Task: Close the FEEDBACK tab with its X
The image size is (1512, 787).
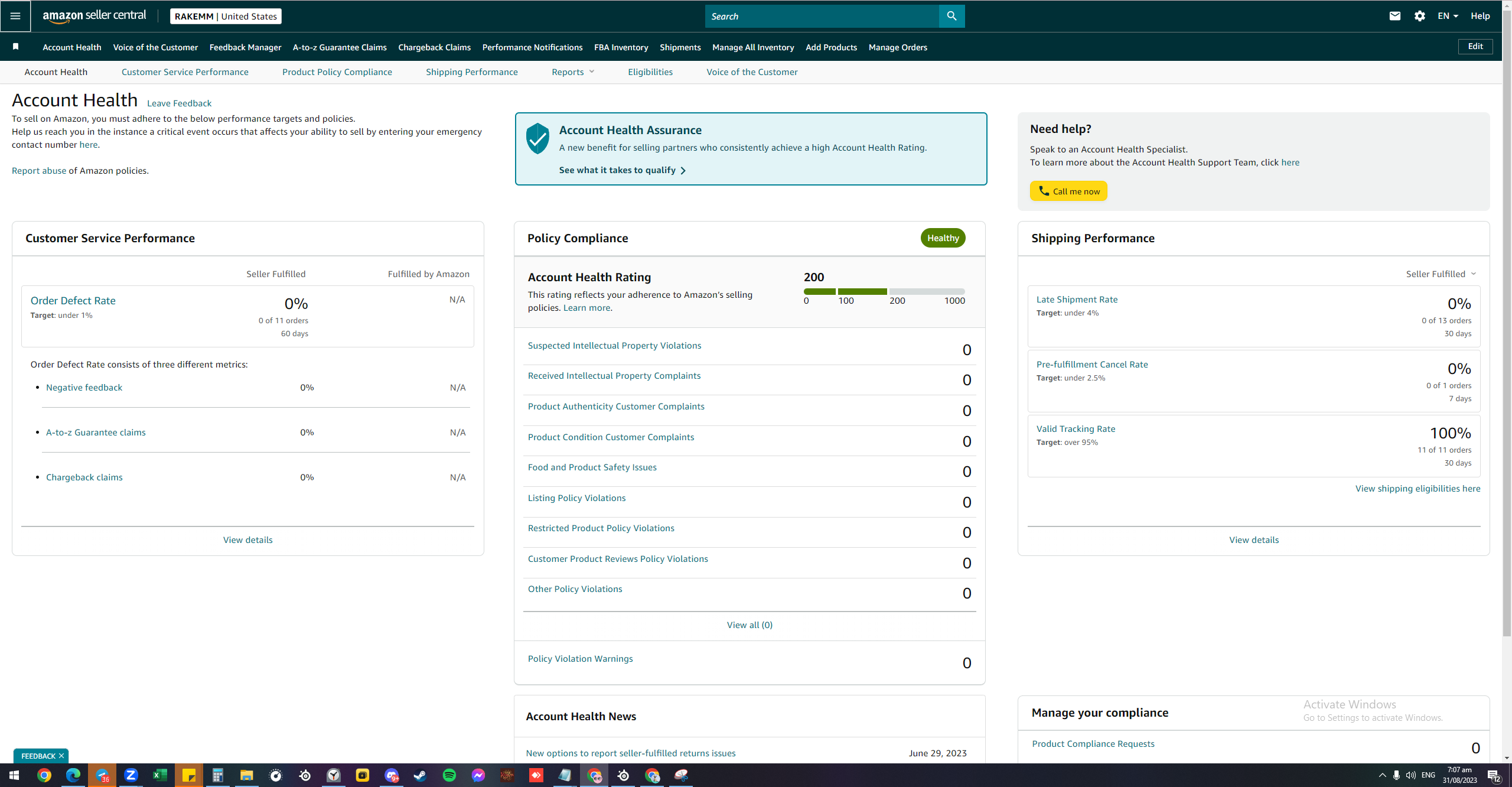Action: point(61,756)
